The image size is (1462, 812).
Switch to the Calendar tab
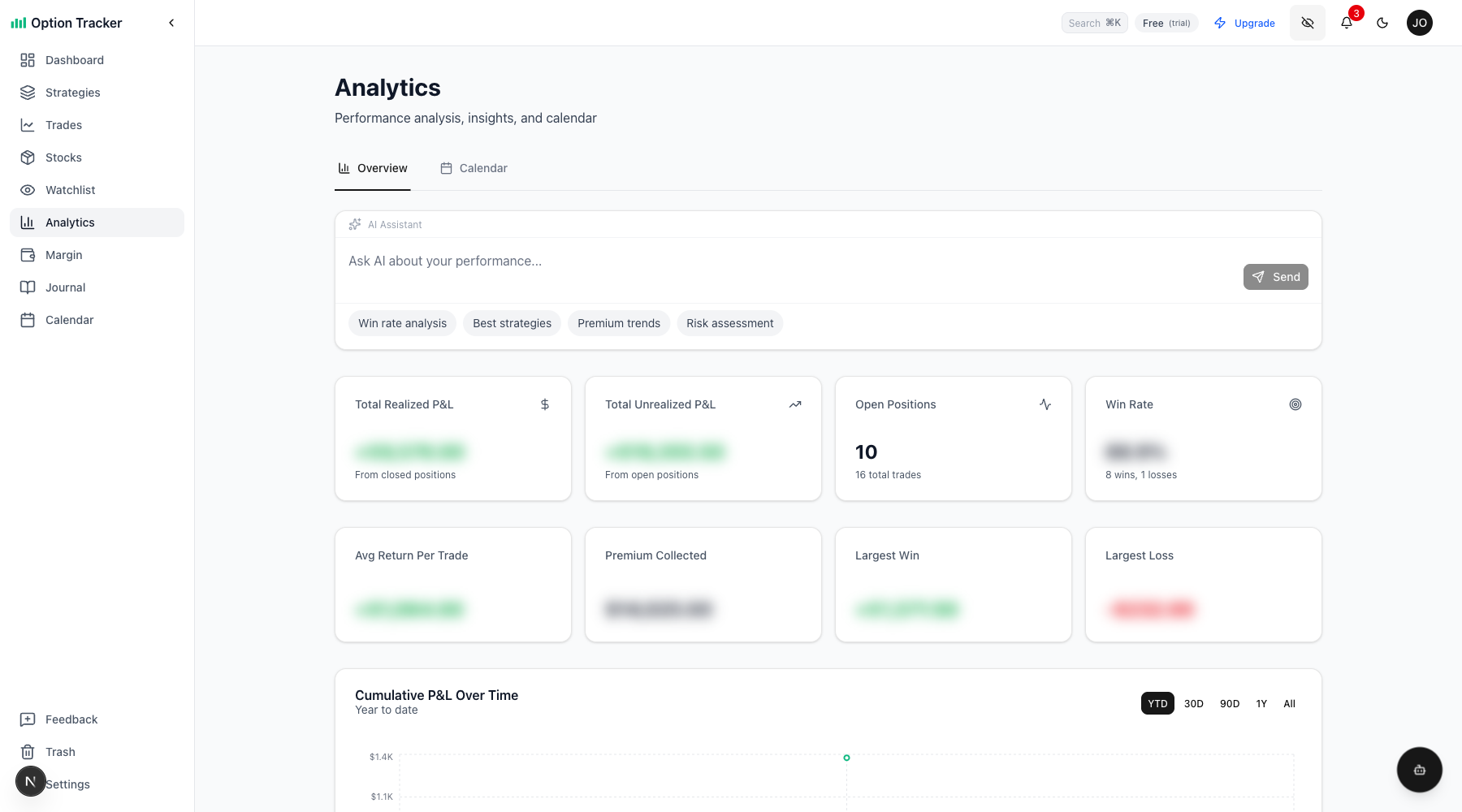pyautogui.click(x=474, y=168)
